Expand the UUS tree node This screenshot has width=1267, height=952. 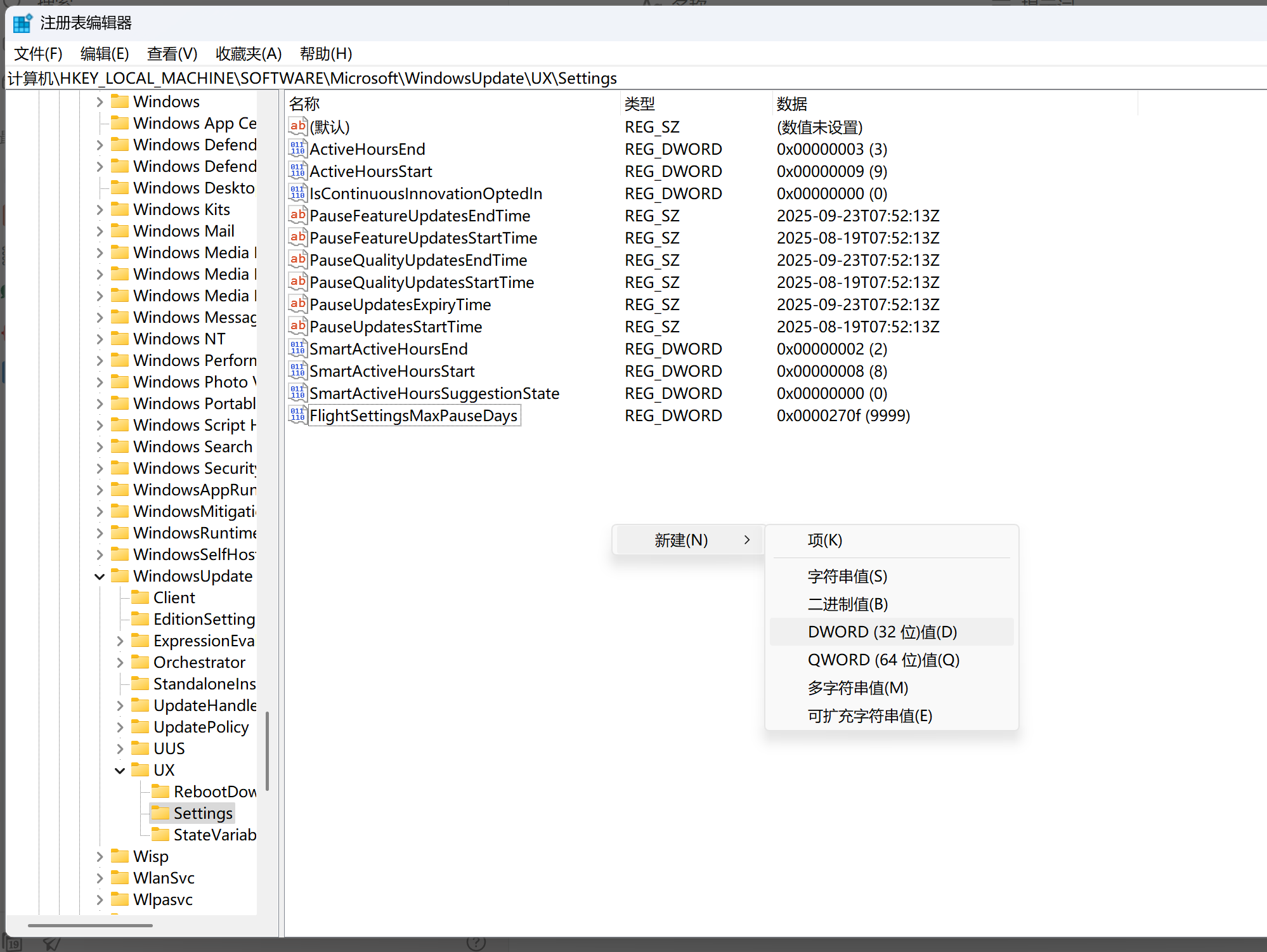coord(120,748)
